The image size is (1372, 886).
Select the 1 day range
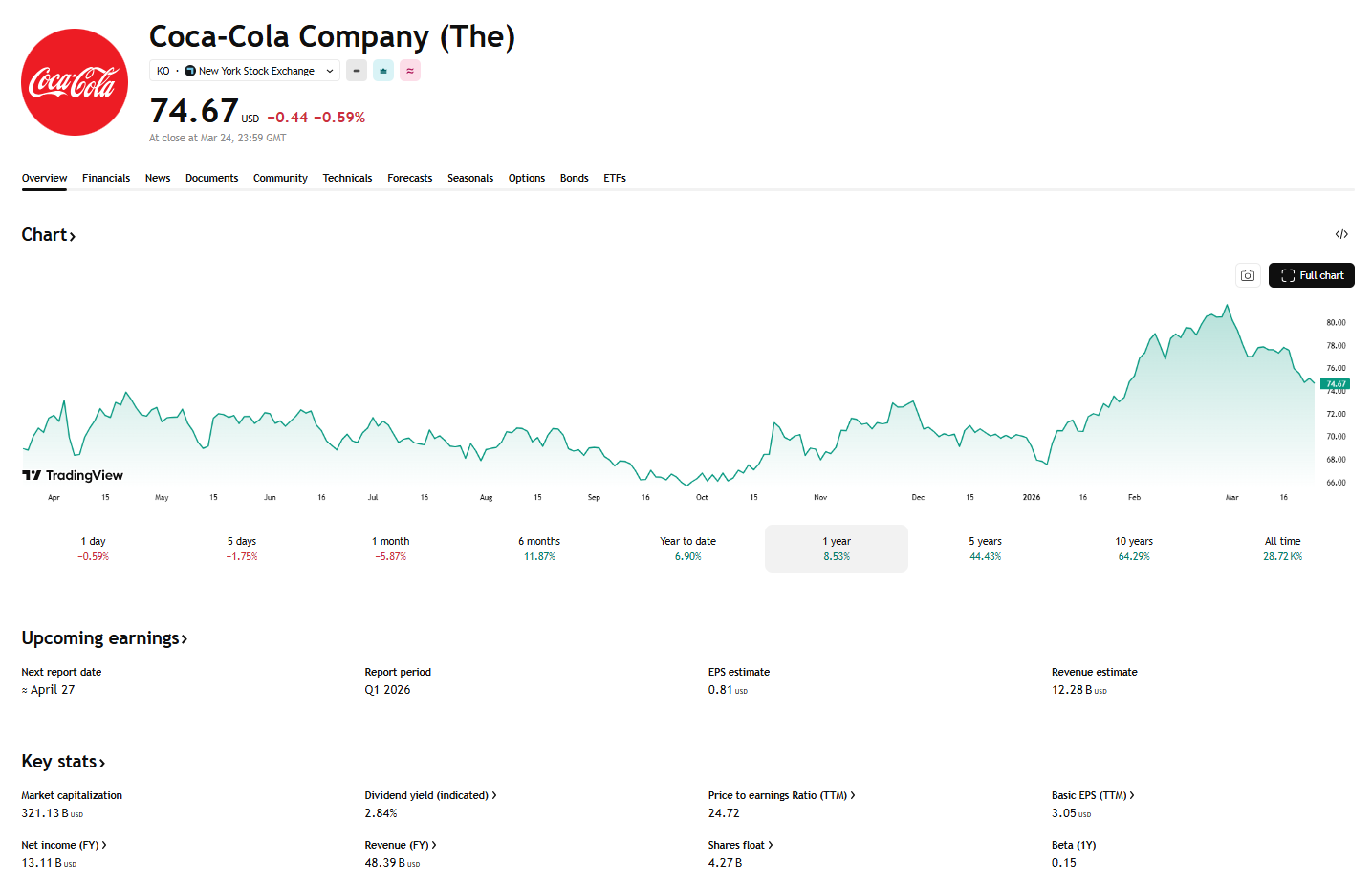click(x=94, y=549)
